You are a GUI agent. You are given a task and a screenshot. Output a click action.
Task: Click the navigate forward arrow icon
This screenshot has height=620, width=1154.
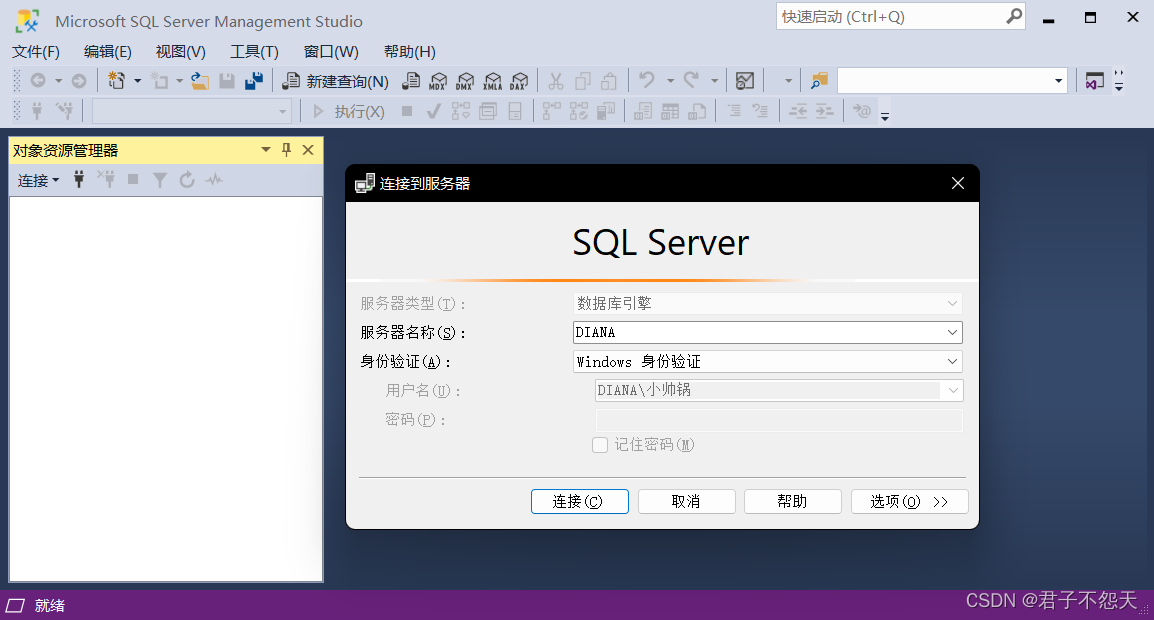tap(79, 80)
